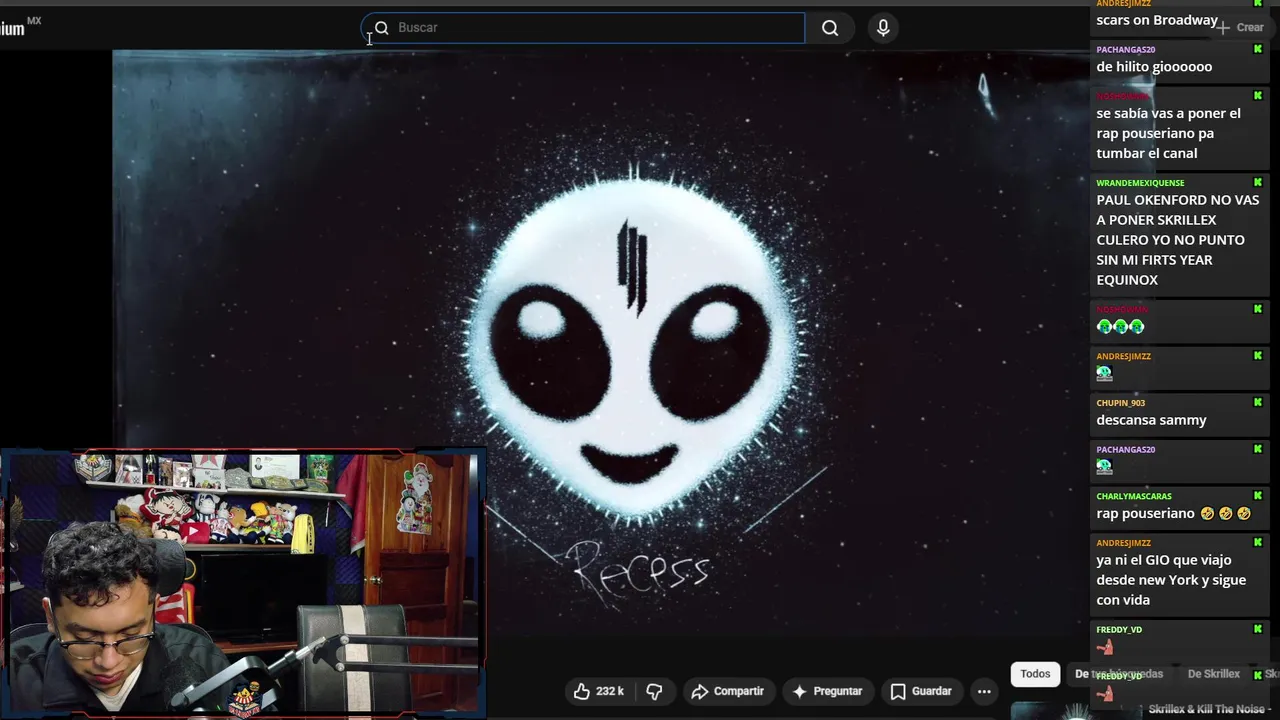The height and width of the screenshot is (720, 1280).
Task: Click the 'rap pouseriano' laughing emoji message
Action: point(1174,514)
